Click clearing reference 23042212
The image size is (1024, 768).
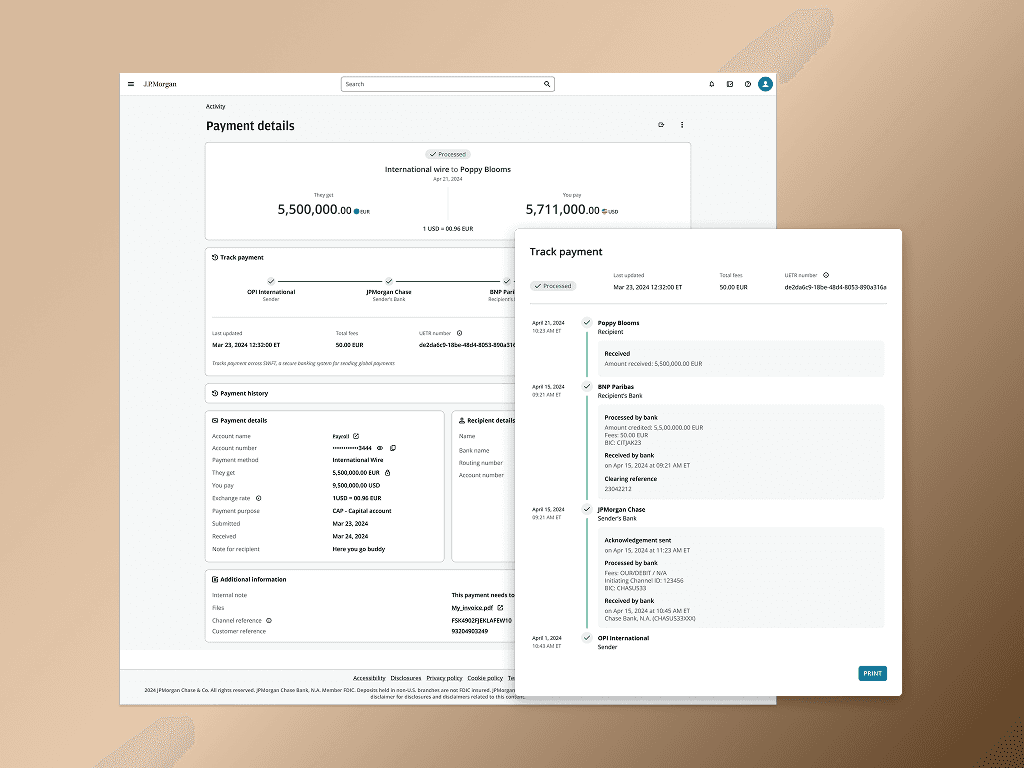618,489
